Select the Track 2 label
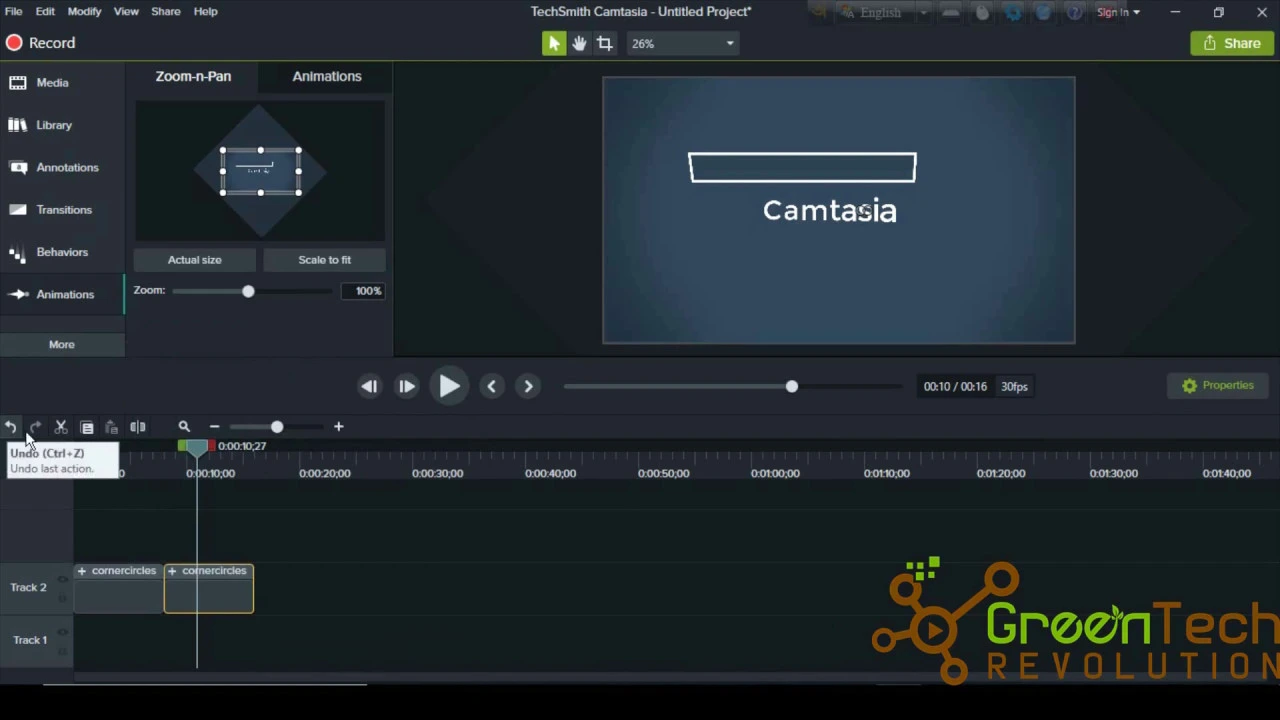 point(28,588)
